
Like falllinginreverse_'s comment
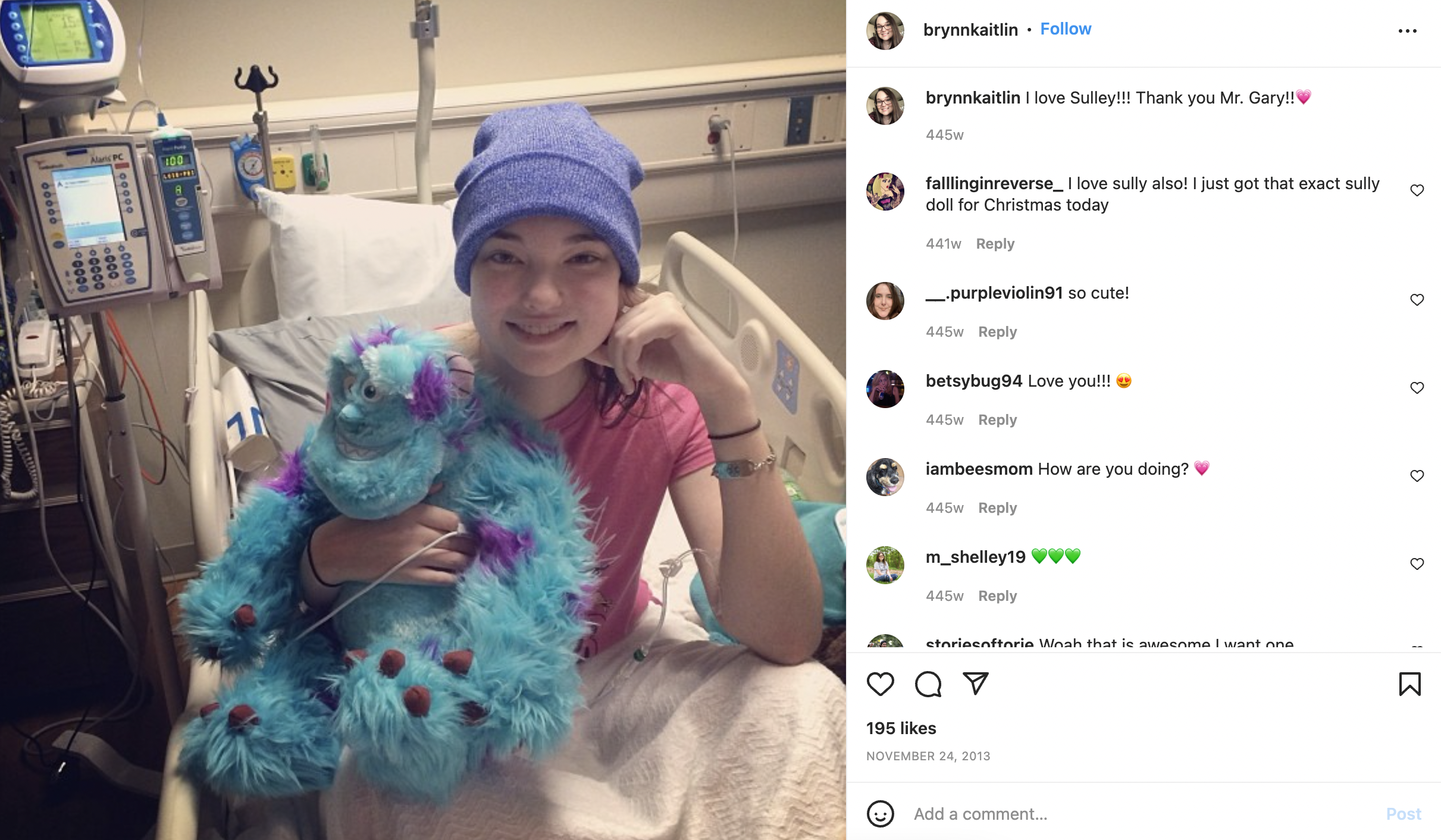click(x=1417, y=190)
